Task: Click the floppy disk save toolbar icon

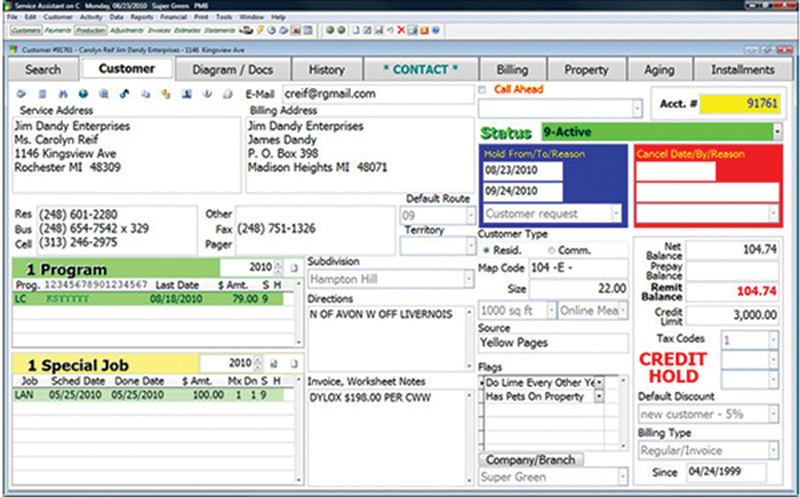Action: (x=379, y=31)
